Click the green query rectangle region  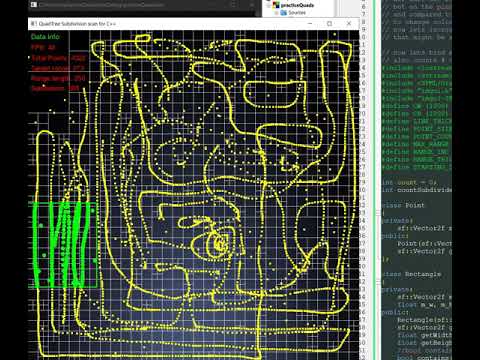click(64, 244)
